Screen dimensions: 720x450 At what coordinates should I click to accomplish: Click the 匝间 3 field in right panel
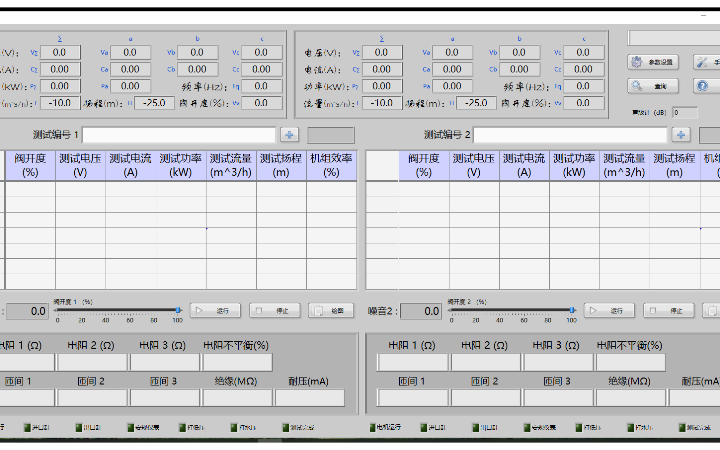[558, 398]
